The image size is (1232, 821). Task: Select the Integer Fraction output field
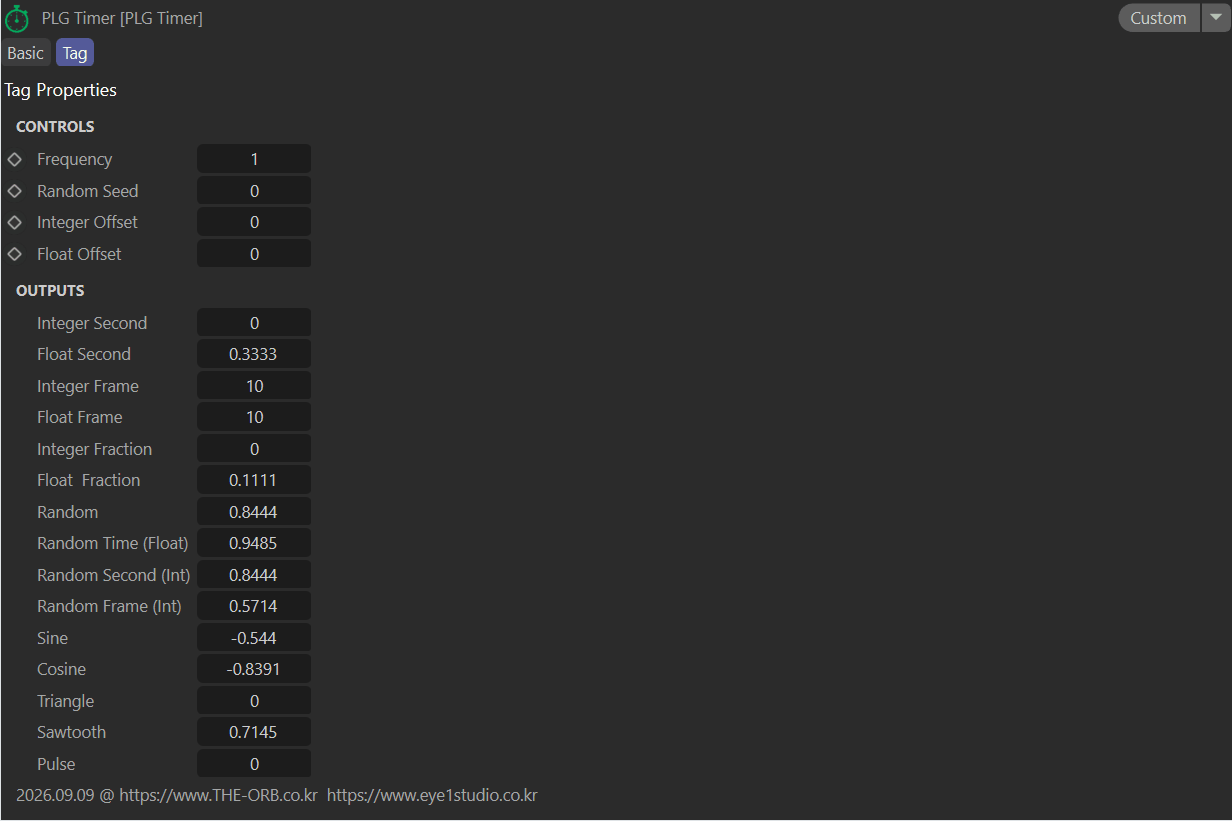[254, 449]
